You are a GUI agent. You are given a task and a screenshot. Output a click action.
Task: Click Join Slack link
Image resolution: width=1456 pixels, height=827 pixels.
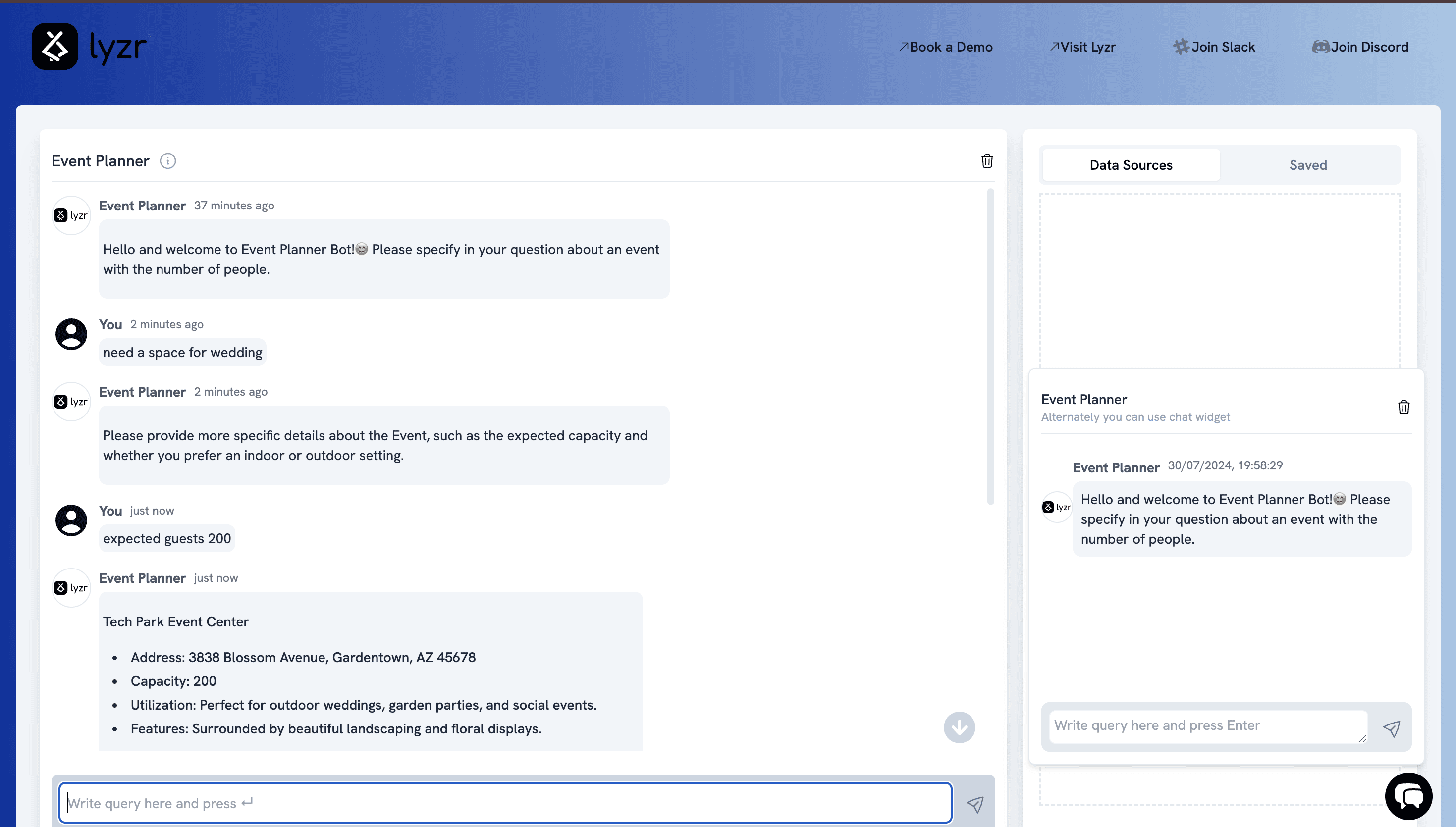point(1214,47)
